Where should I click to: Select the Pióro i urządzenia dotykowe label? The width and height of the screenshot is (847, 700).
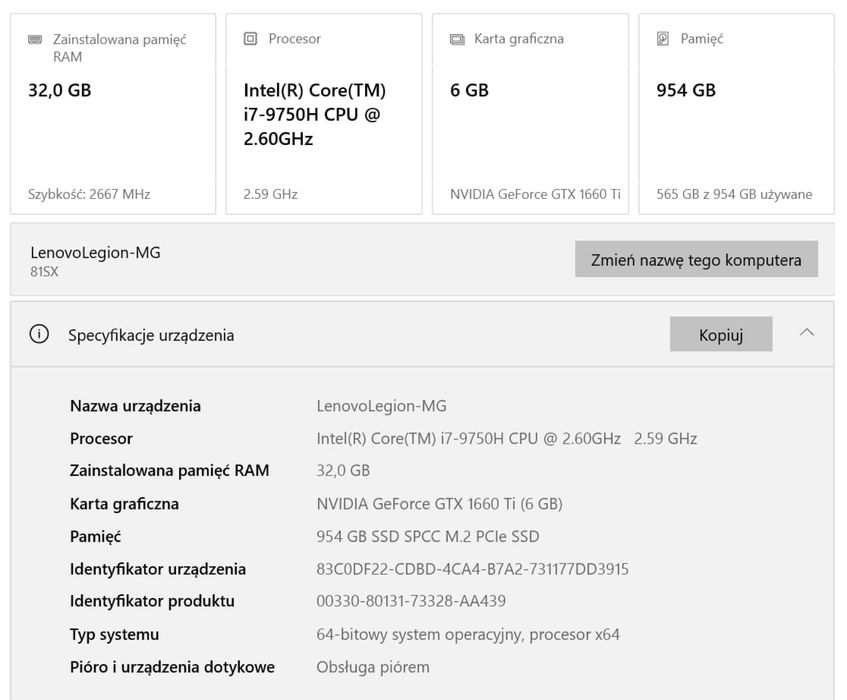click(x=172, y=667)
